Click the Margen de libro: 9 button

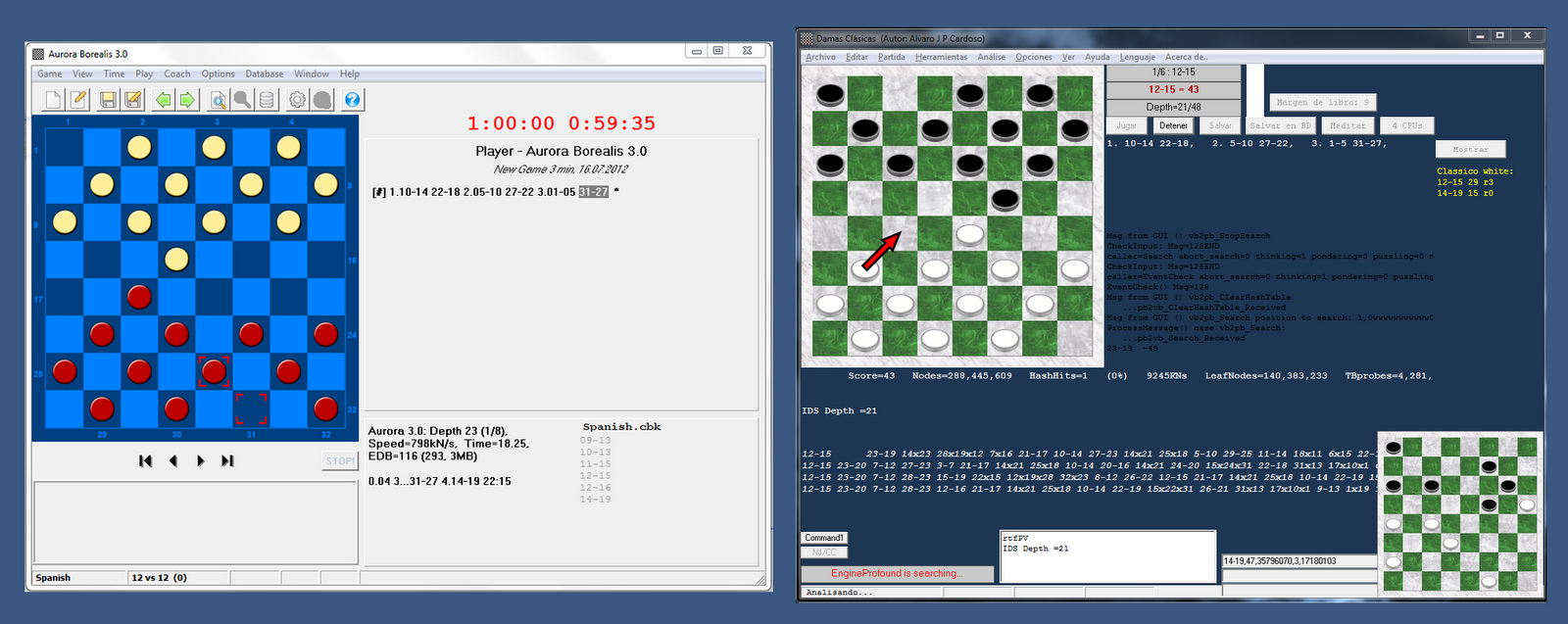click(x=1323, y=102)
